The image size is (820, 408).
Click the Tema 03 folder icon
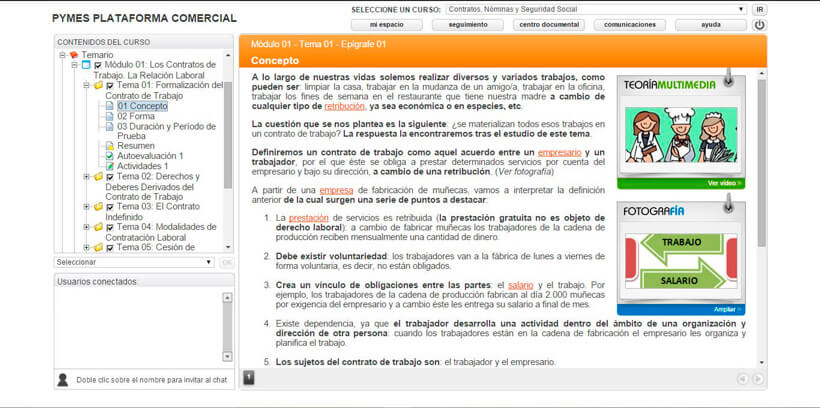point(98,207)
